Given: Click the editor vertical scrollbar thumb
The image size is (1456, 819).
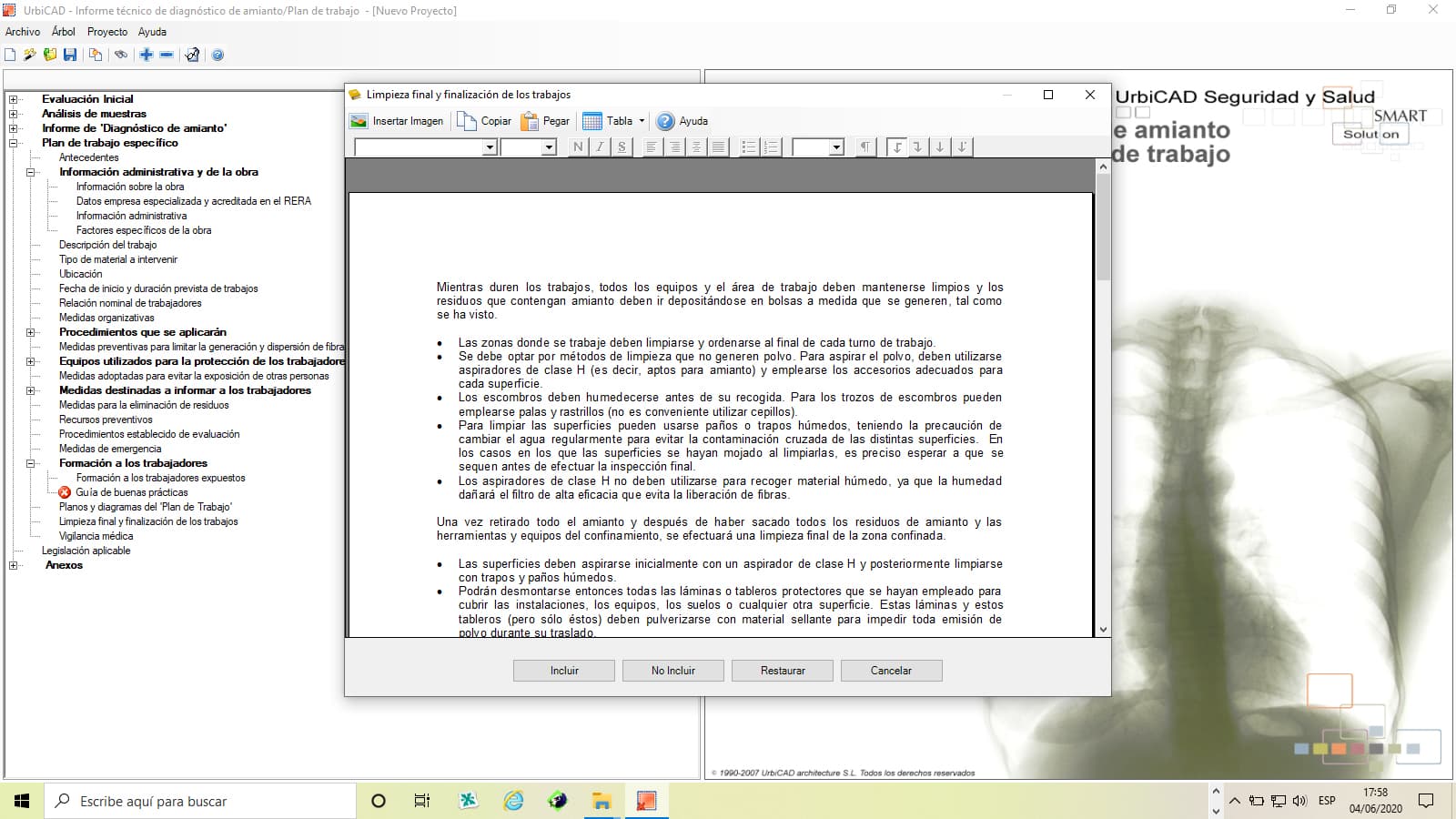Looking at the screenshot, I should (1103, 227).
